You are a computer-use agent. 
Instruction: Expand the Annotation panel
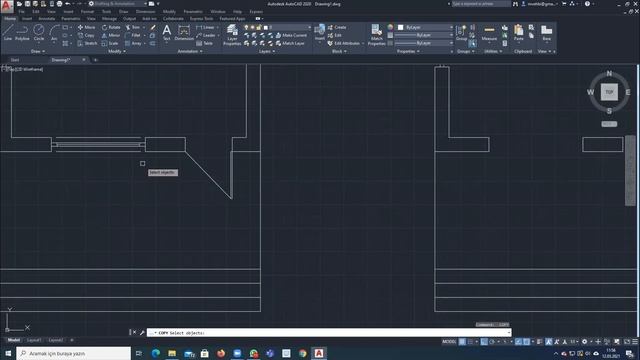[190, 51]
